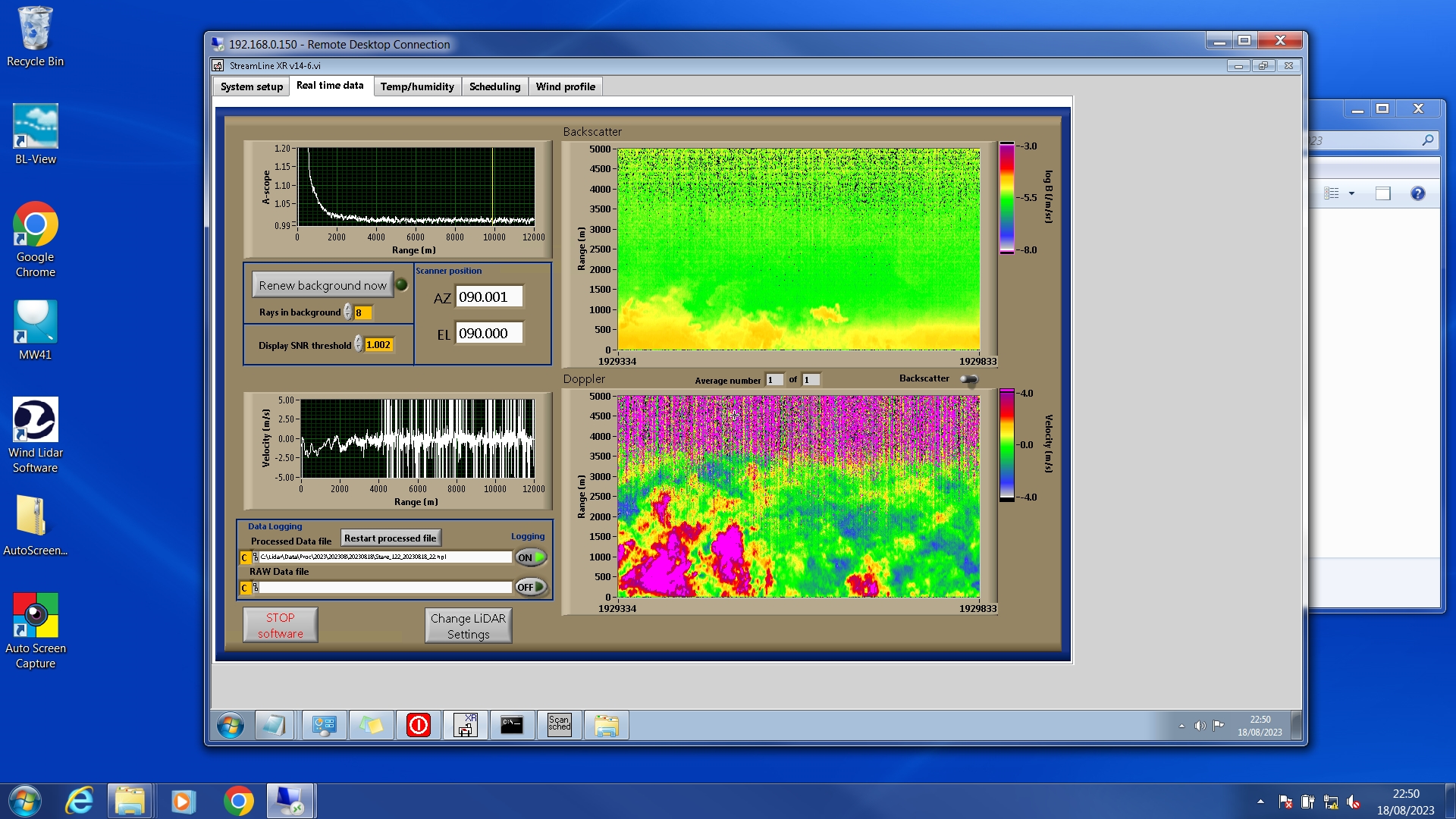The width and height of the screenshot is (1456, 819).
Task: Click the red power icon in remote taskbar
Action: 418,725
